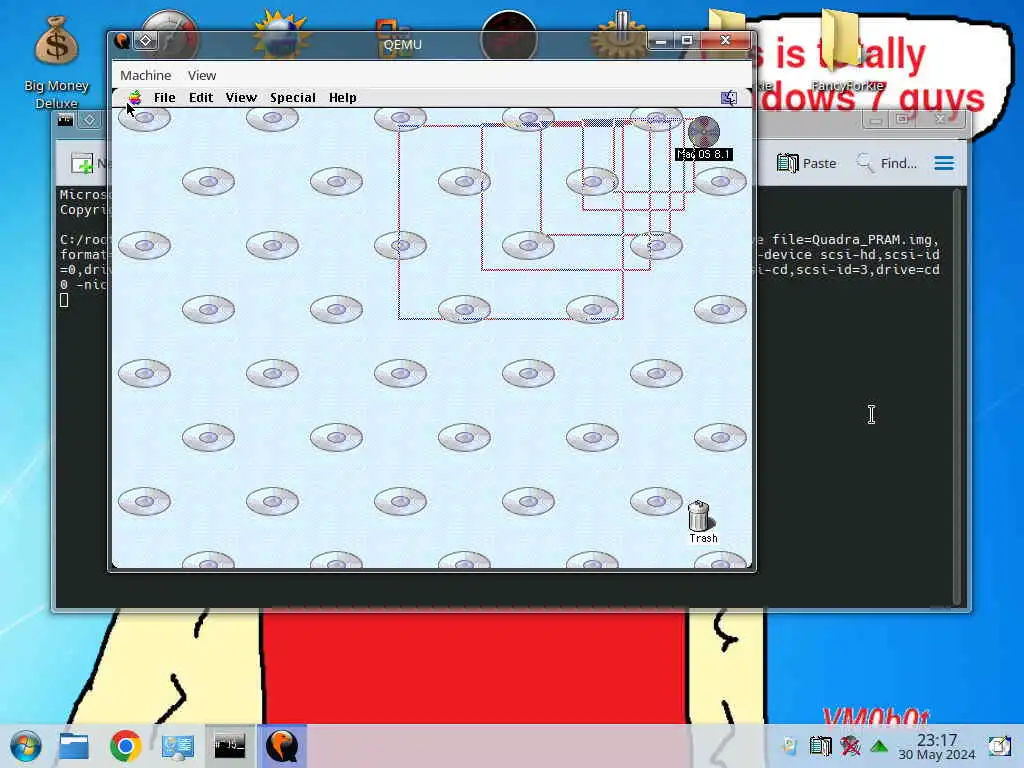Open the QEMU Machine menu

click(145, 75)
